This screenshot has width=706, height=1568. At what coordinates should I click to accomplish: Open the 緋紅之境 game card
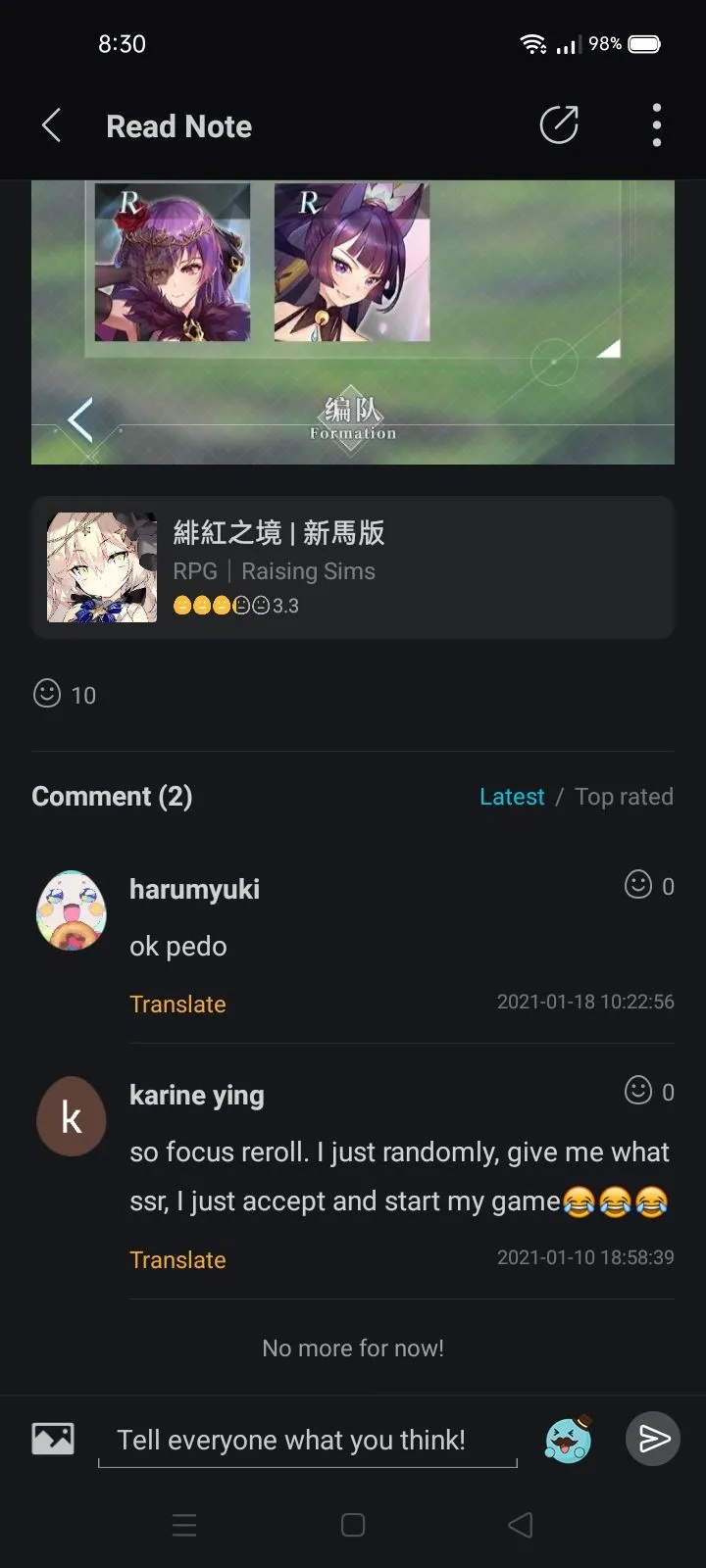pyautogui.click(x=353, y=567)
